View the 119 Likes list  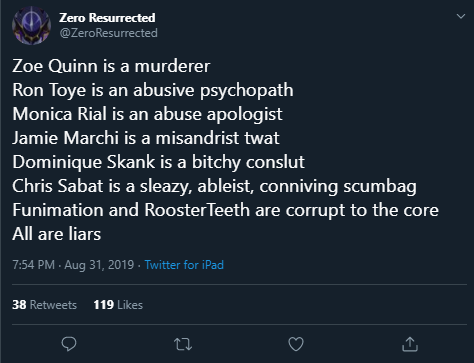coord(118,305)
